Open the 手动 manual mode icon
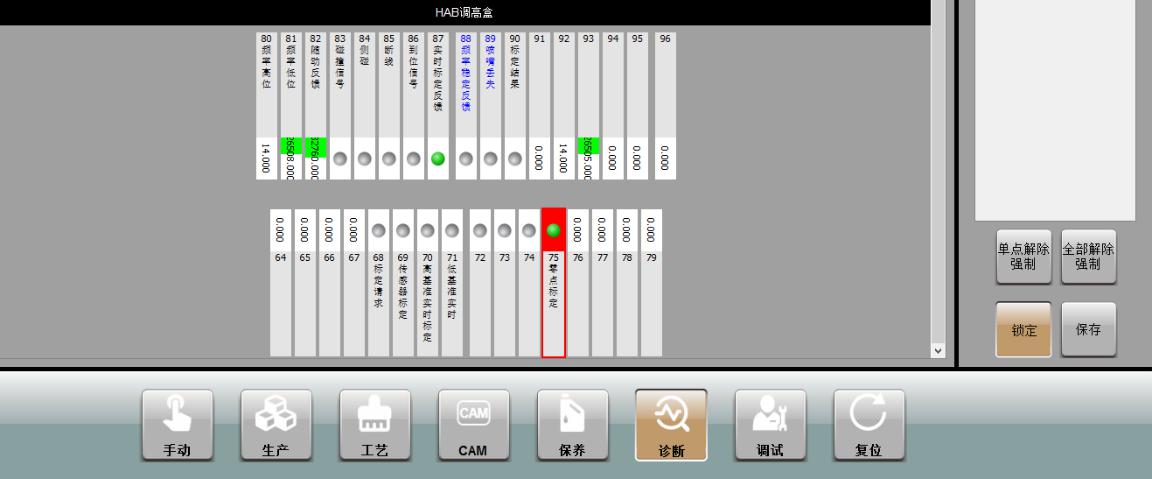 click(177, 424)
